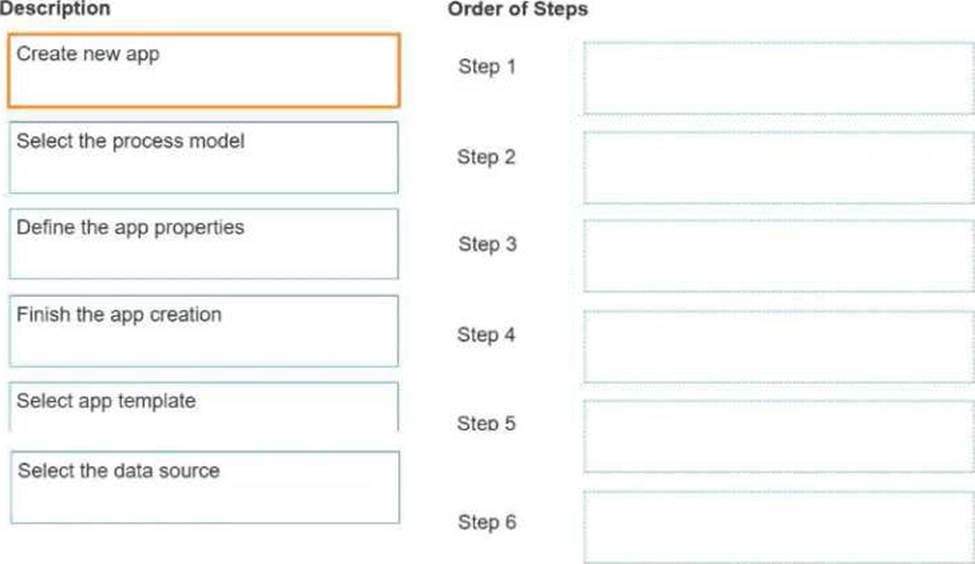Click the empty Step 1 drop zone

point(777,78)
